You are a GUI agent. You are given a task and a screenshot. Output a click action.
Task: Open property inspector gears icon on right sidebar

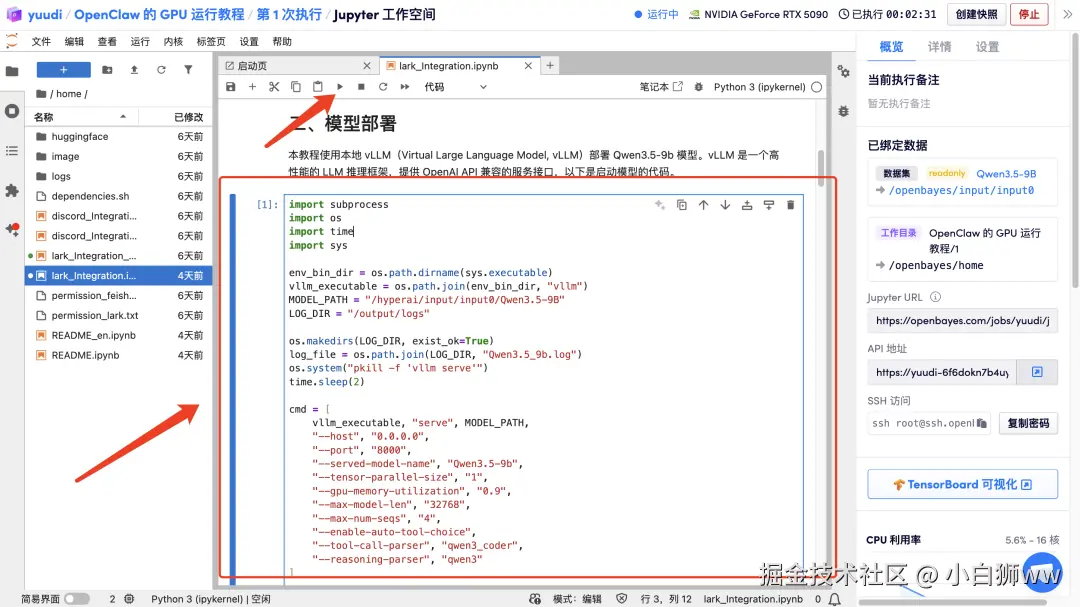coord(844,71)
